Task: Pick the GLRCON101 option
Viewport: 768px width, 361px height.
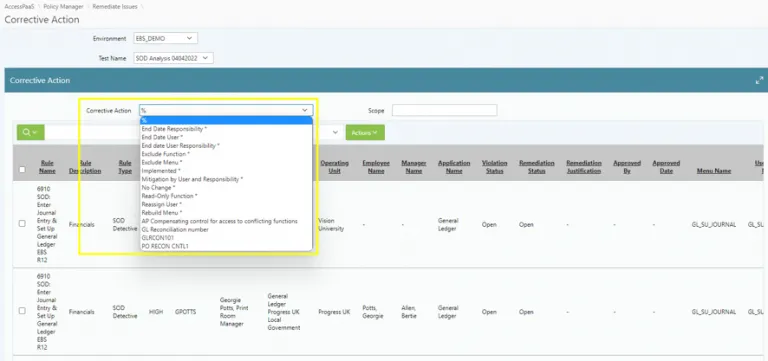Action: click(226, 238)
